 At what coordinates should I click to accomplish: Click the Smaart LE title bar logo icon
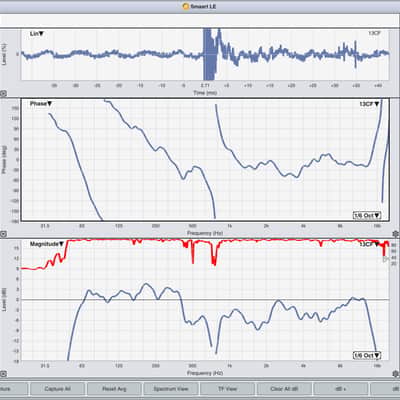[x=186, y=6]
